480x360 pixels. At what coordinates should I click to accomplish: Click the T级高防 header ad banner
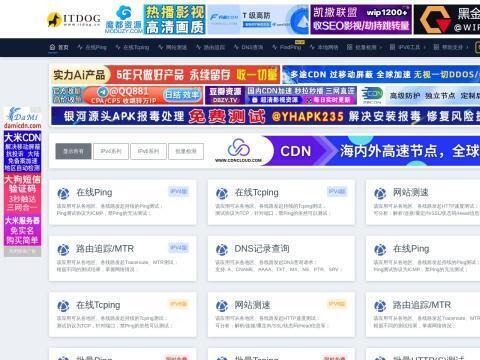coord(258,19)
